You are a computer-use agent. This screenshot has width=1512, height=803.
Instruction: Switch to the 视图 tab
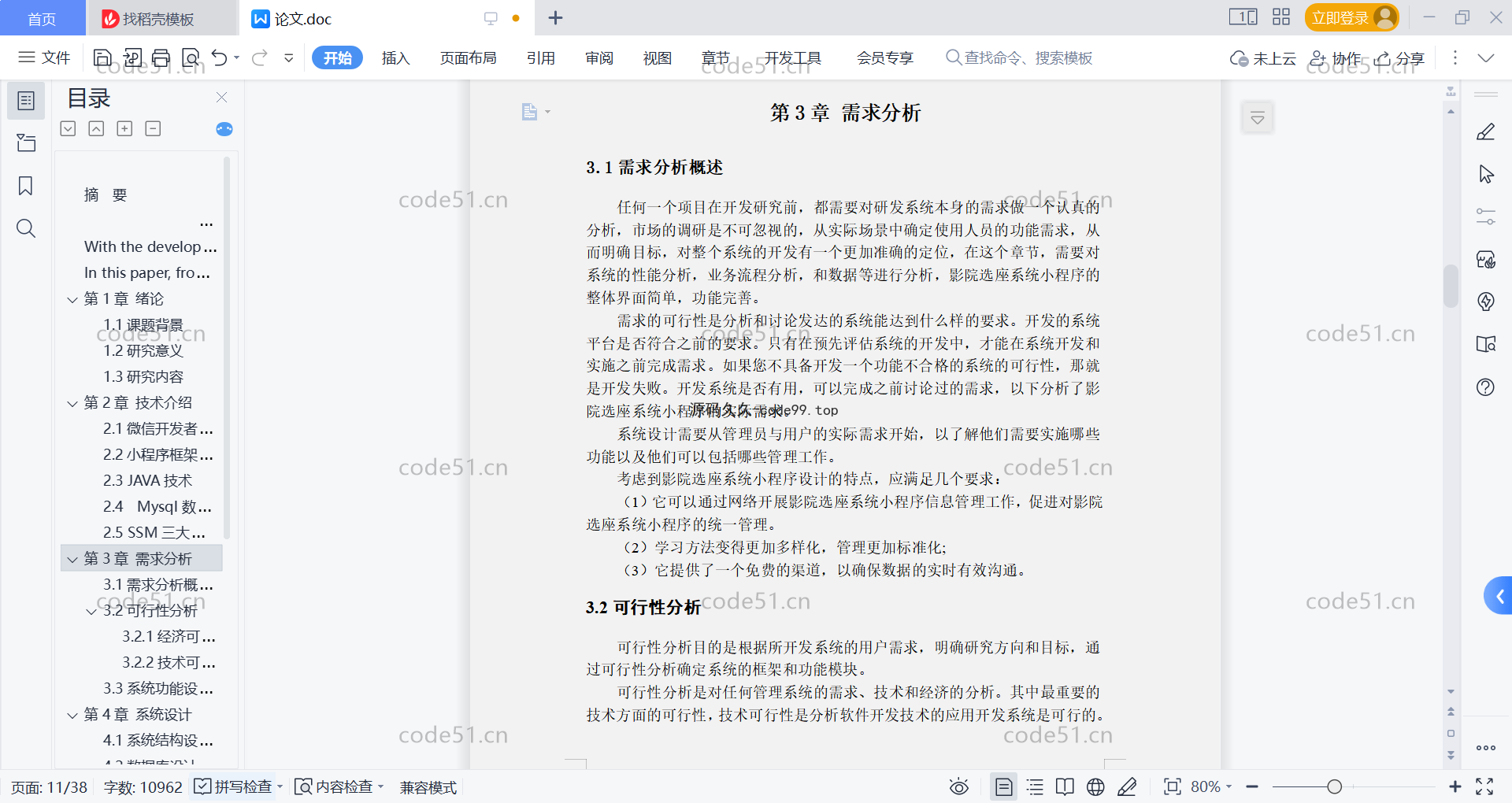pos(657,57)
